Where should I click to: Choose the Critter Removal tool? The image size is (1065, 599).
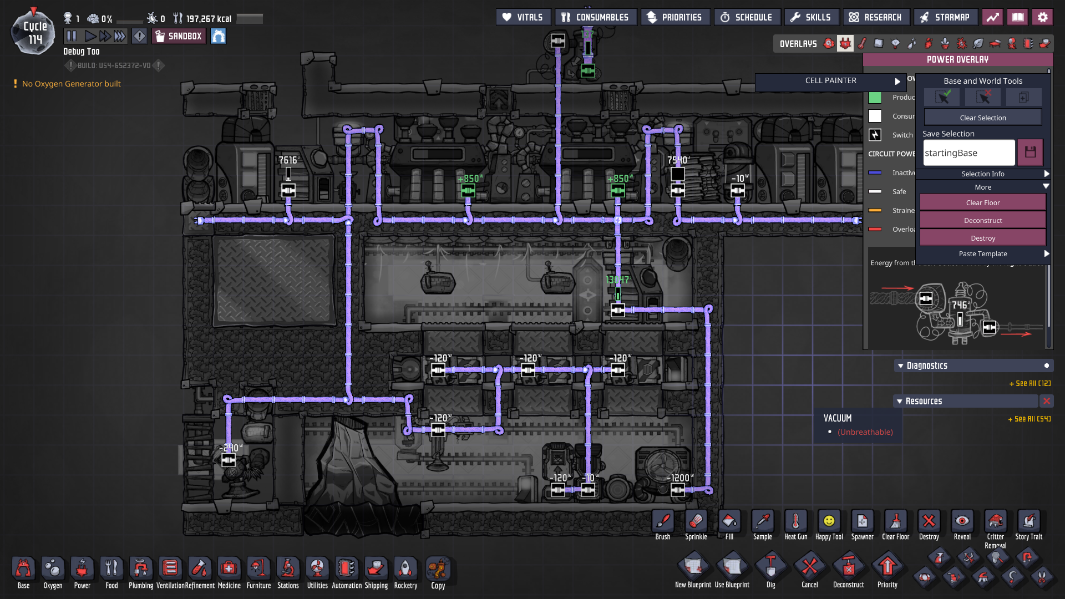point(995,522)
